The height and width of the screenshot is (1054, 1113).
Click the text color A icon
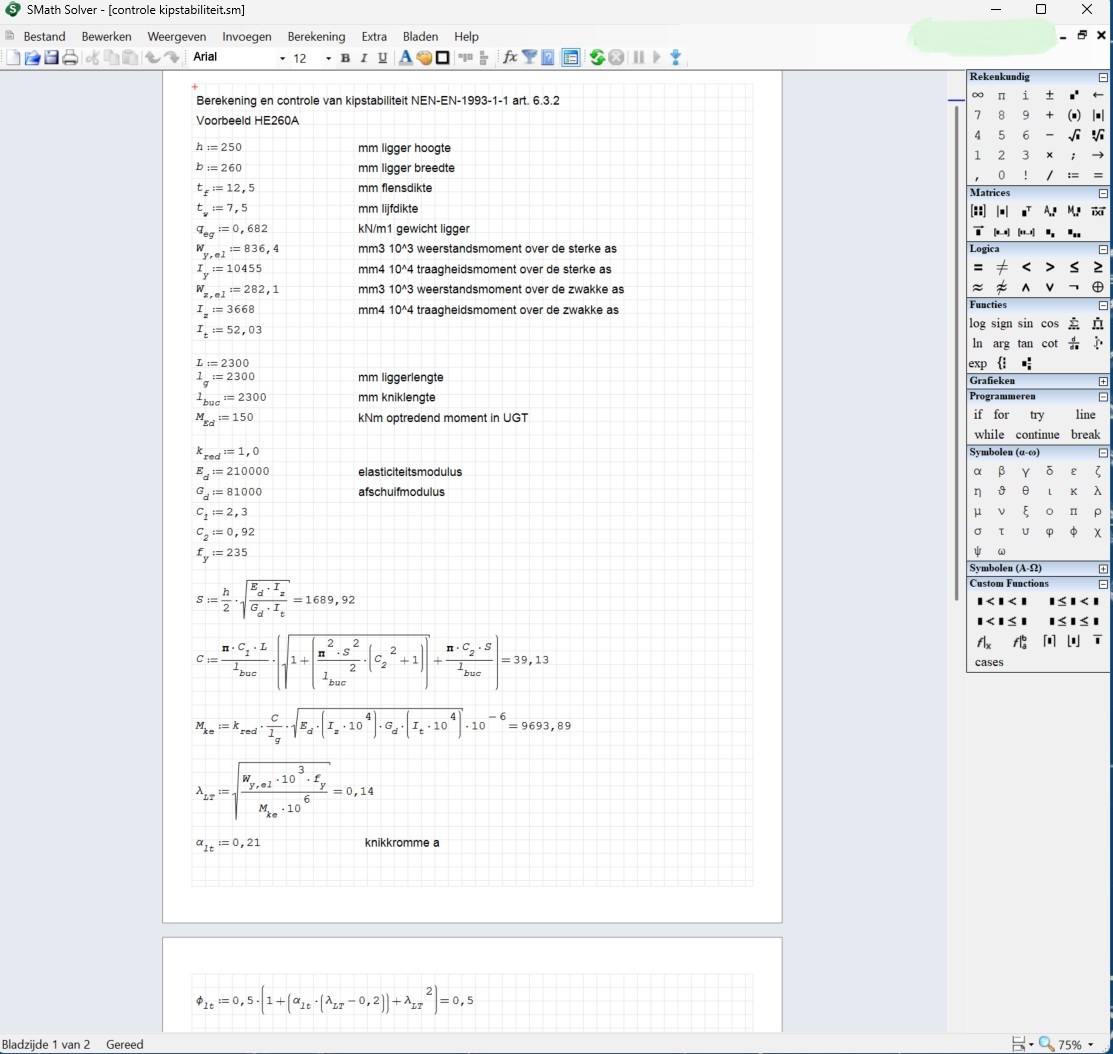pos(405,57)
